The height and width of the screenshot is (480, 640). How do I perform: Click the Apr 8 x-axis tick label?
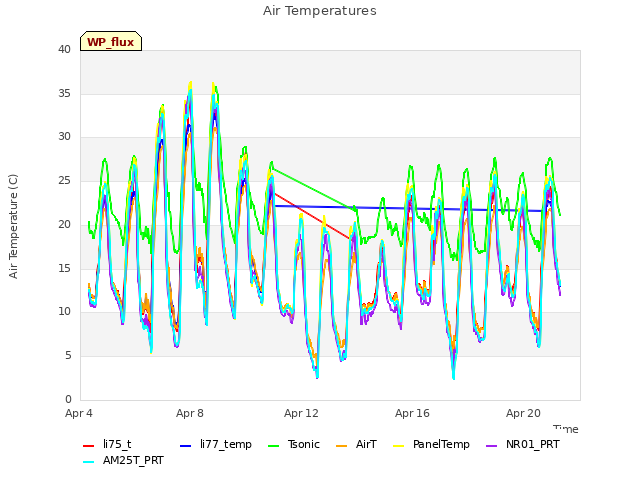pyautogui.click(x=190, y=413)
